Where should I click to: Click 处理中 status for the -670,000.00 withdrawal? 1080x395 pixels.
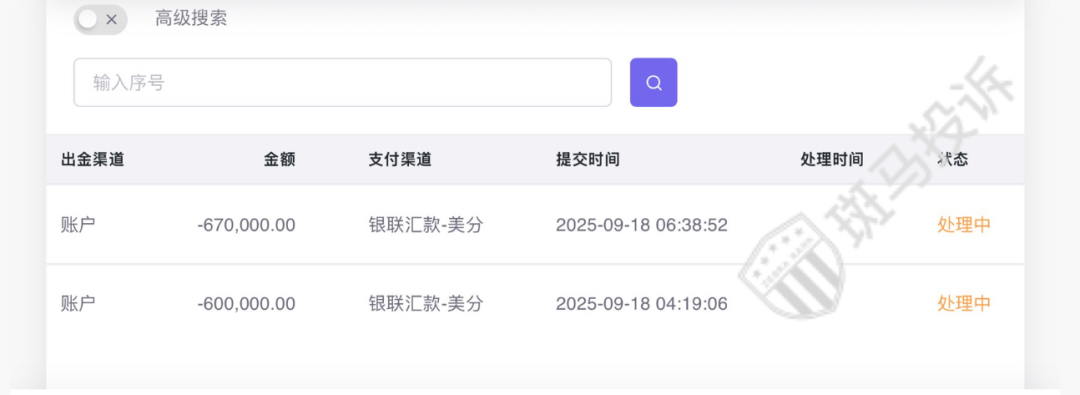pos(964,225)
